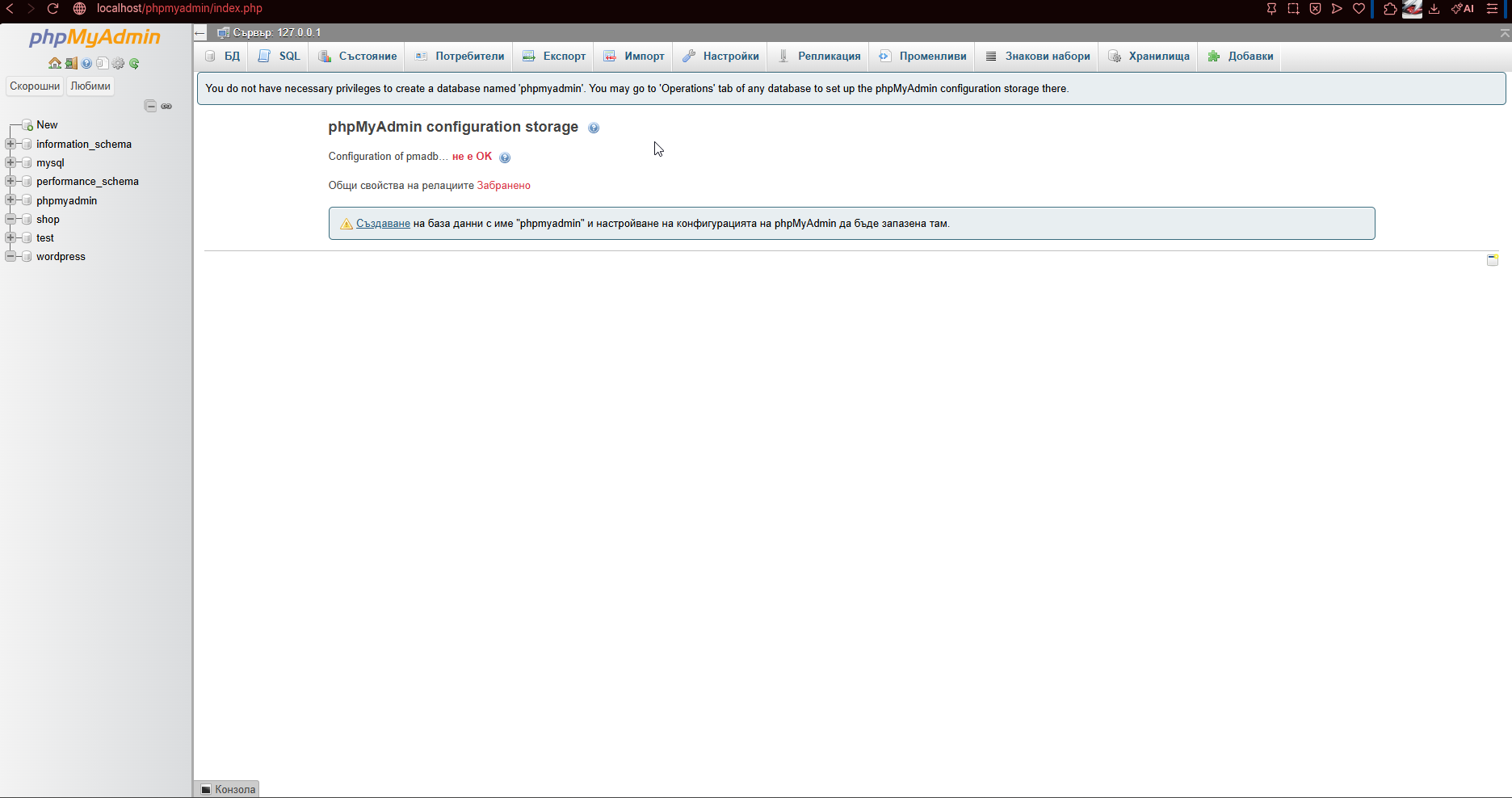Open the Репликация tab
Viewport: 1512px width, 798px height.
(x=819, y=56)
